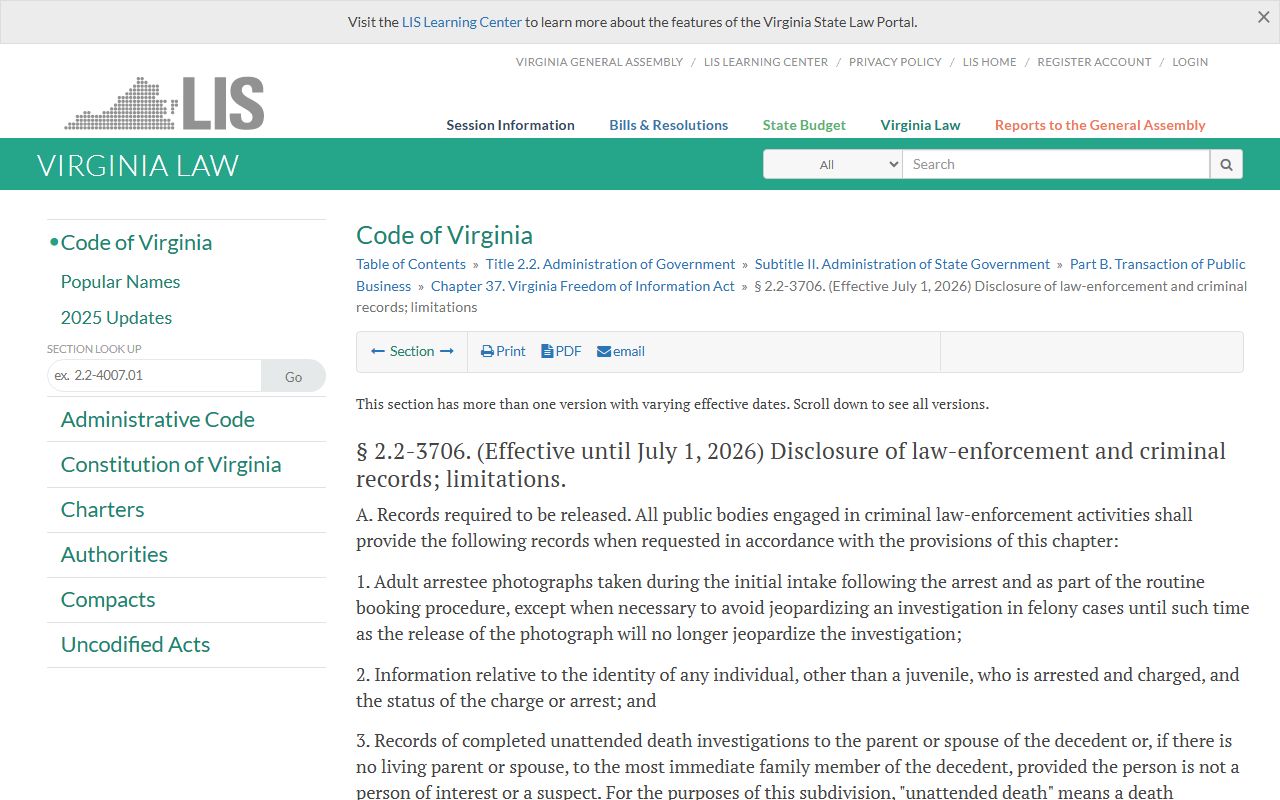
Task: Print this code section
Action: pos(503,351)
